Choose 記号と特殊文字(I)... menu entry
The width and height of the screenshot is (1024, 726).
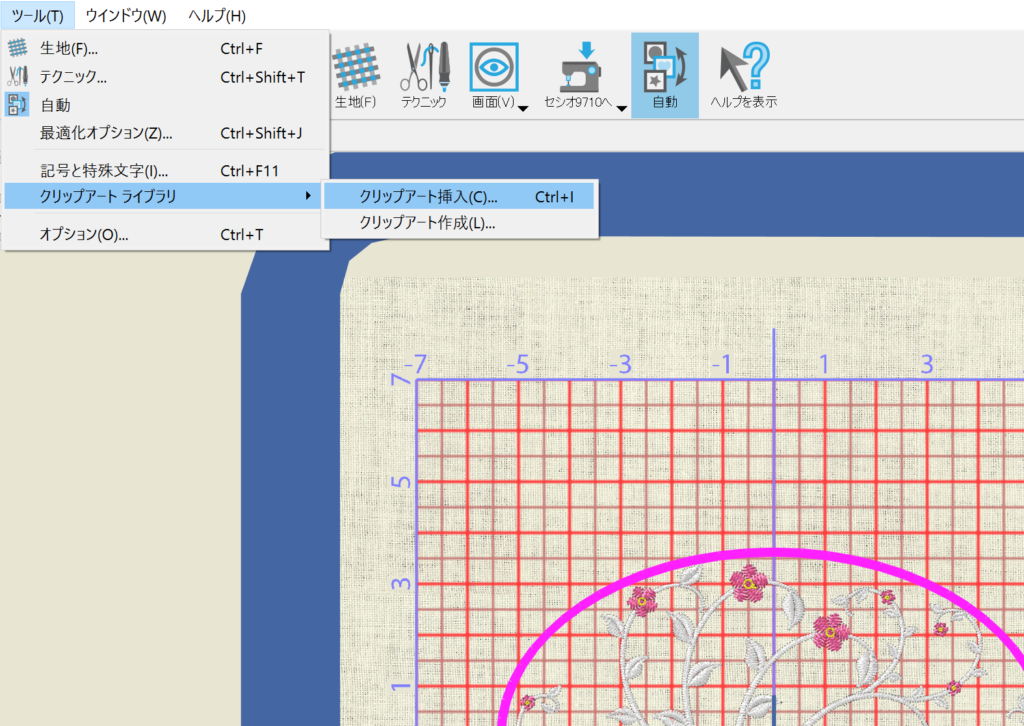pyautogui.click(x=104, y=171)
